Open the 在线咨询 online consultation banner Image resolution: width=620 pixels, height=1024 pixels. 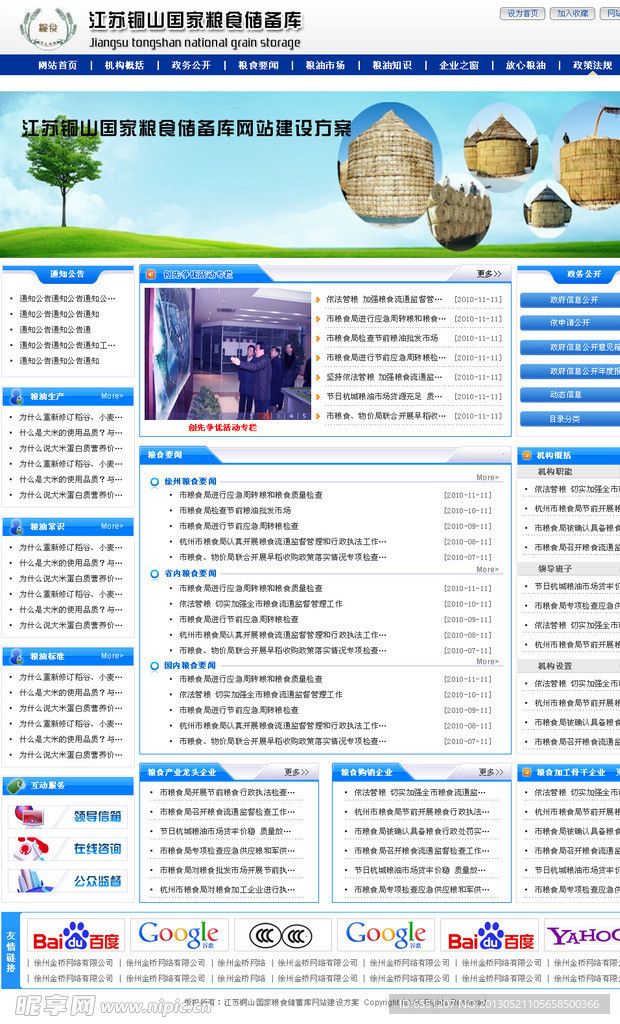pos(68,849)
